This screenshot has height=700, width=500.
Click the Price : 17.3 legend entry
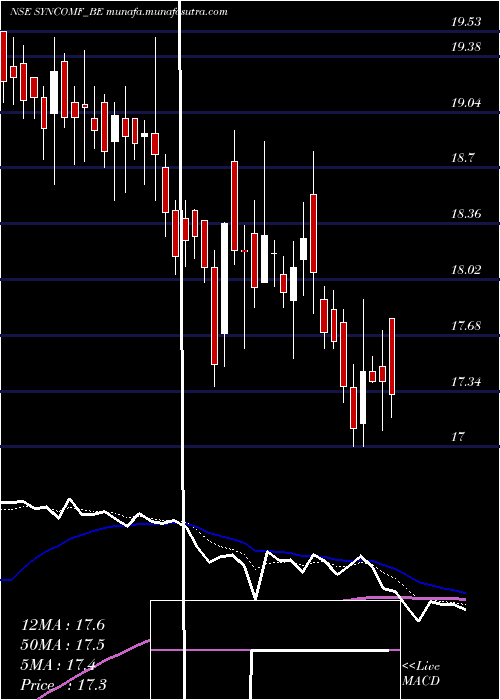pyautogui.click(x=63, y=685)
